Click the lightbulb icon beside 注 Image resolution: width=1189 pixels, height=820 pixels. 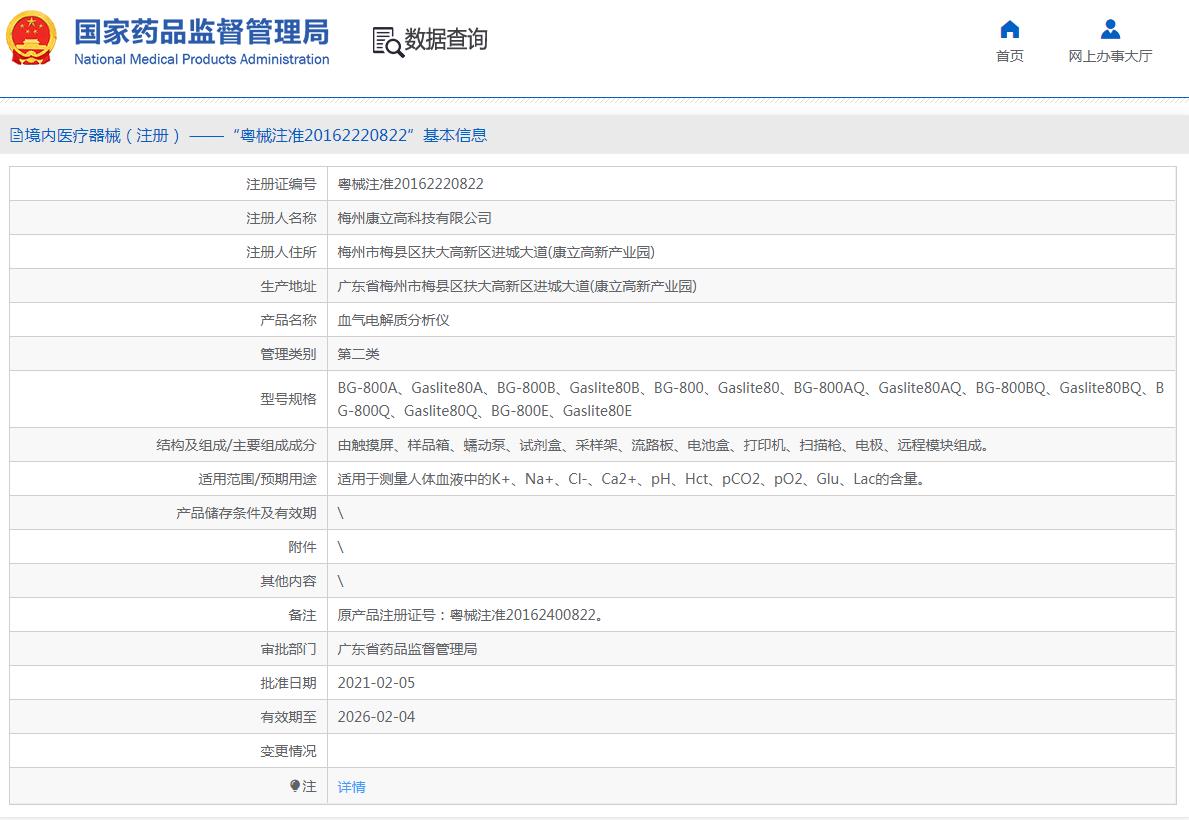294,786
